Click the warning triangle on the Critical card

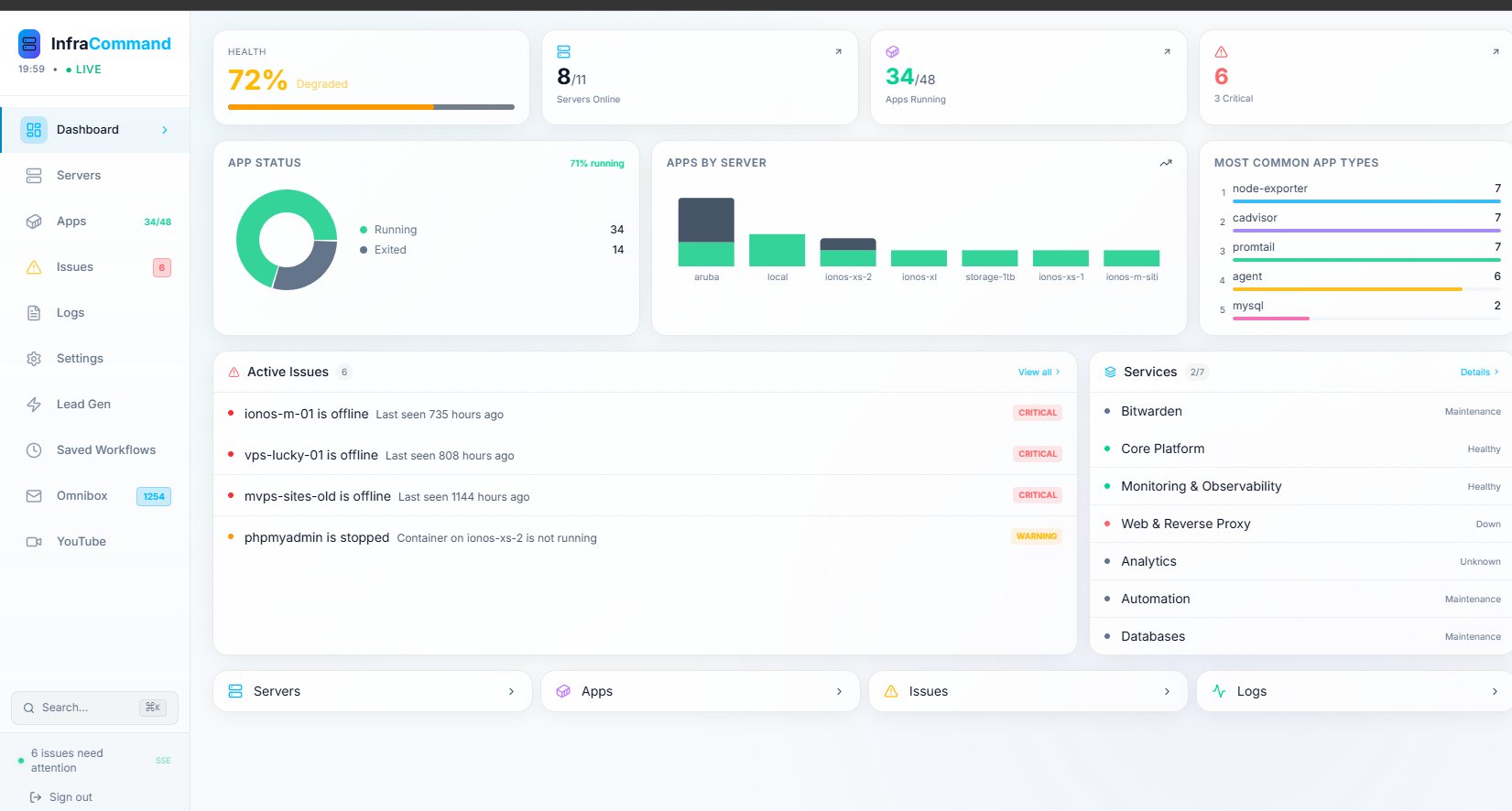[x=1221, y=52]
